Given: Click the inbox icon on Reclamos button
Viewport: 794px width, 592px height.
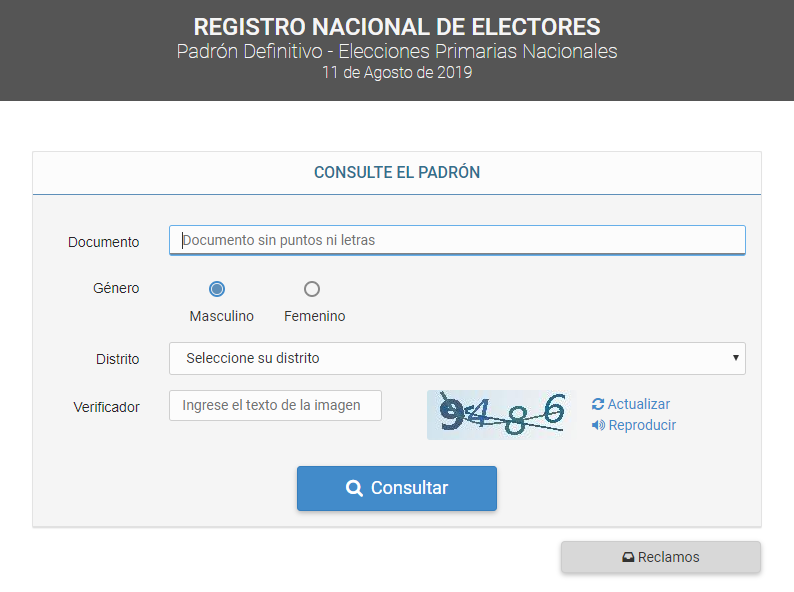Looking at the screenshot, I should pos(628,557).
